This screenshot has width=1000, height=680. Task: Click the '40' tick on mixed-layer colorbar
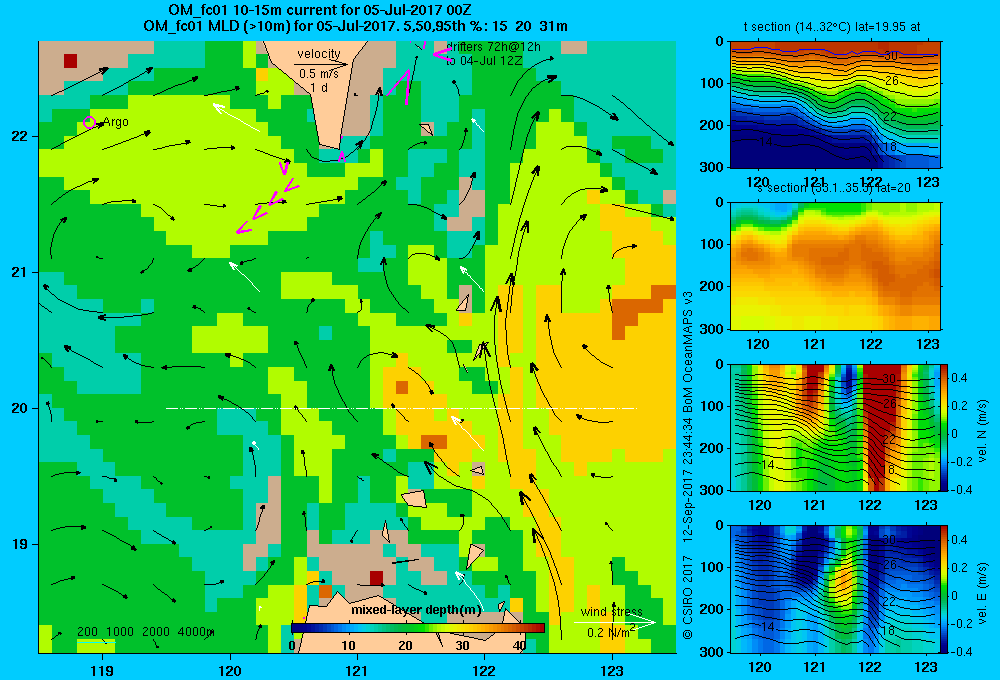pyautogui.click(x=520, y=646)
